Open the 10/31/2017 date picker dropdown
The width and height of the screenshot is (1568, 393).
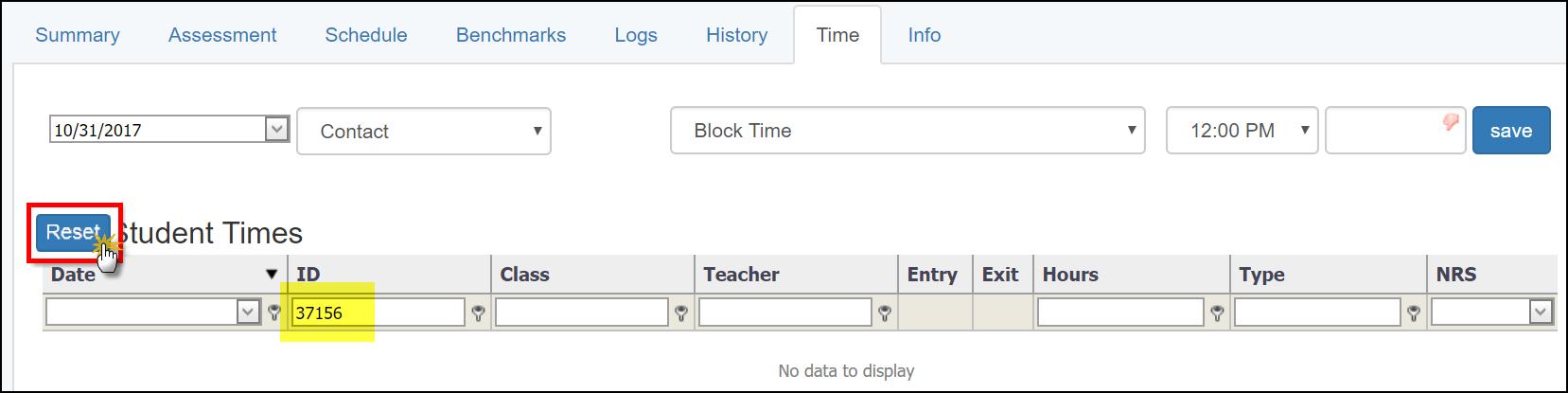click(x=276, y=130)
